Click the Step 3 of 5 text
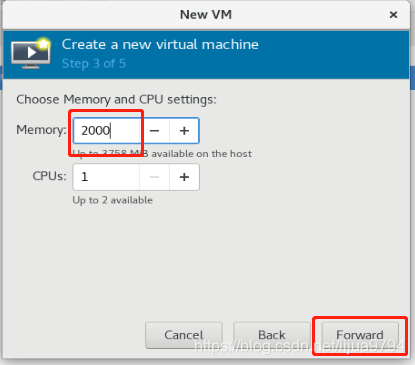The width and height of the screenshot is (415, 365). (x=94, y=64)
